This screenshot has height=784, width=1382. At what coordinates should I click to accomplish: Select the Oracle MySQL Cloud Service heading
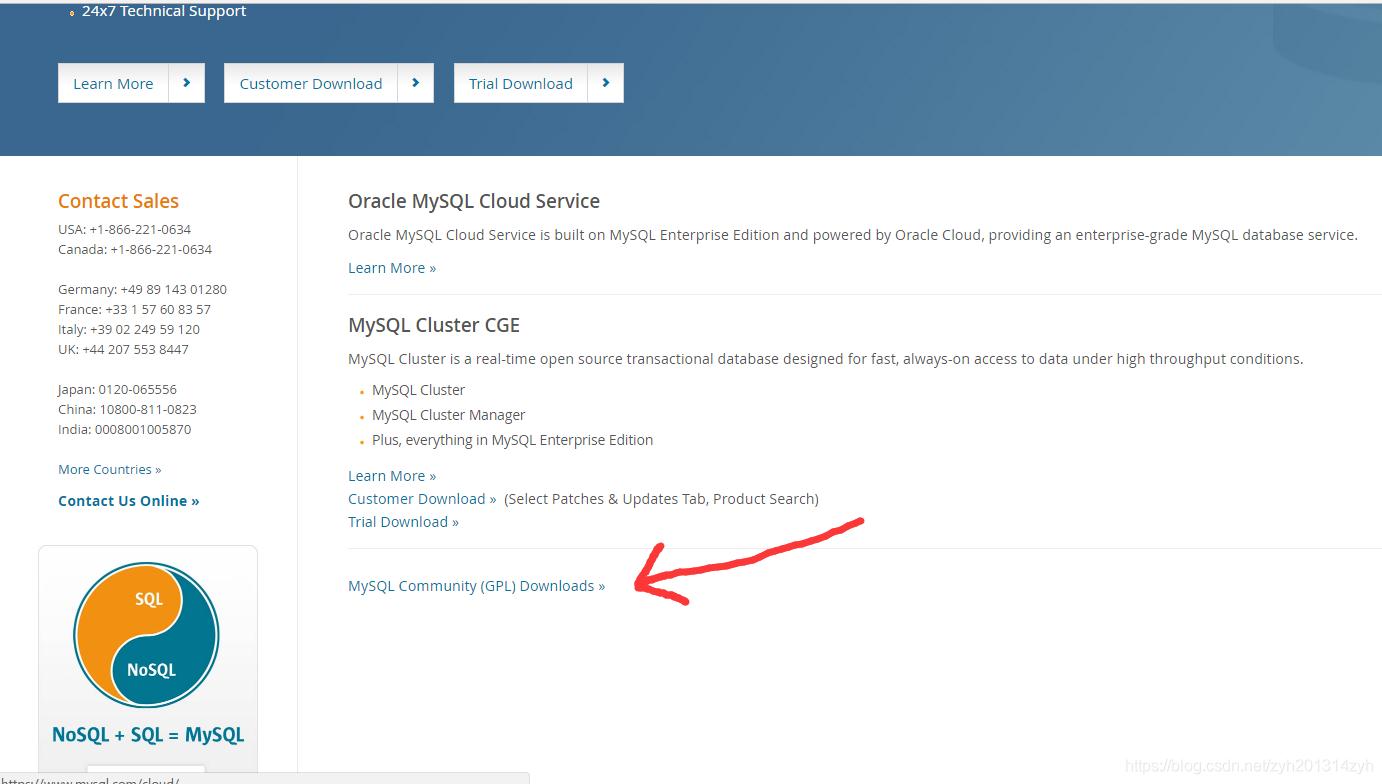click(474, 201)
